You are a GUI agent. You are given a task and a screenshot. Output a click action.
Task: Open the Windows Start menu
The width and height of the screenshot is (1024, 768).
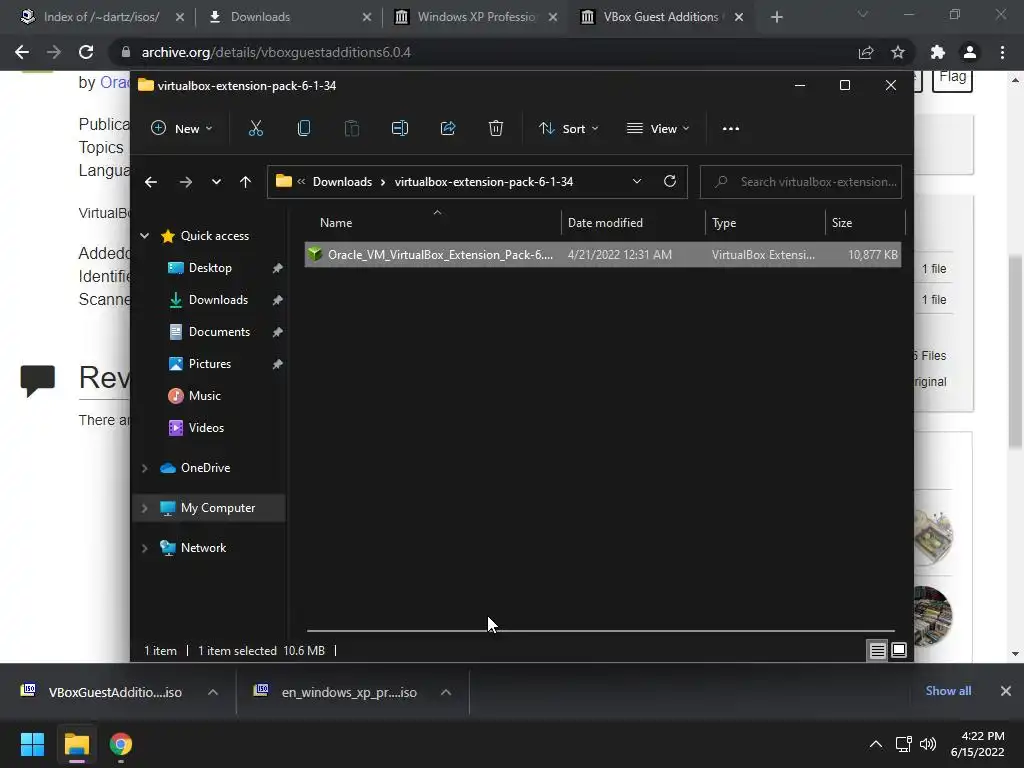(x=32, y=744)
